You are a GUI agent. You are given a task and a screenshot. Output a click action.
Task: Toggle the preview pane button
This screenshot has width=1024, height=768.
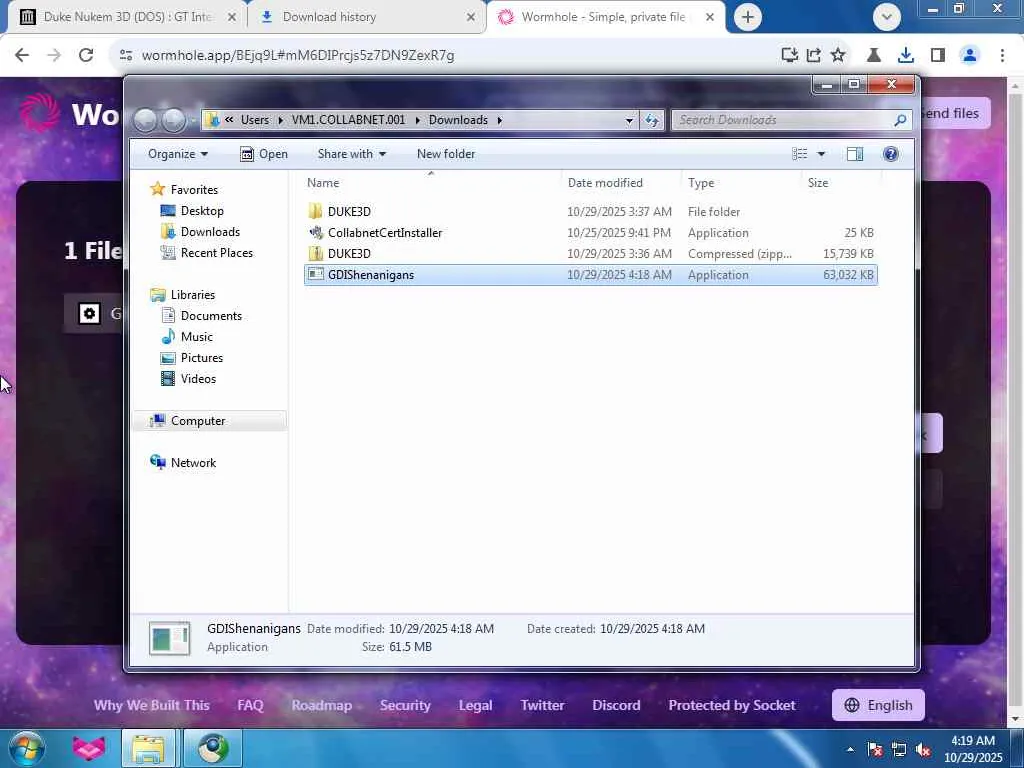[x=854, y=154]
